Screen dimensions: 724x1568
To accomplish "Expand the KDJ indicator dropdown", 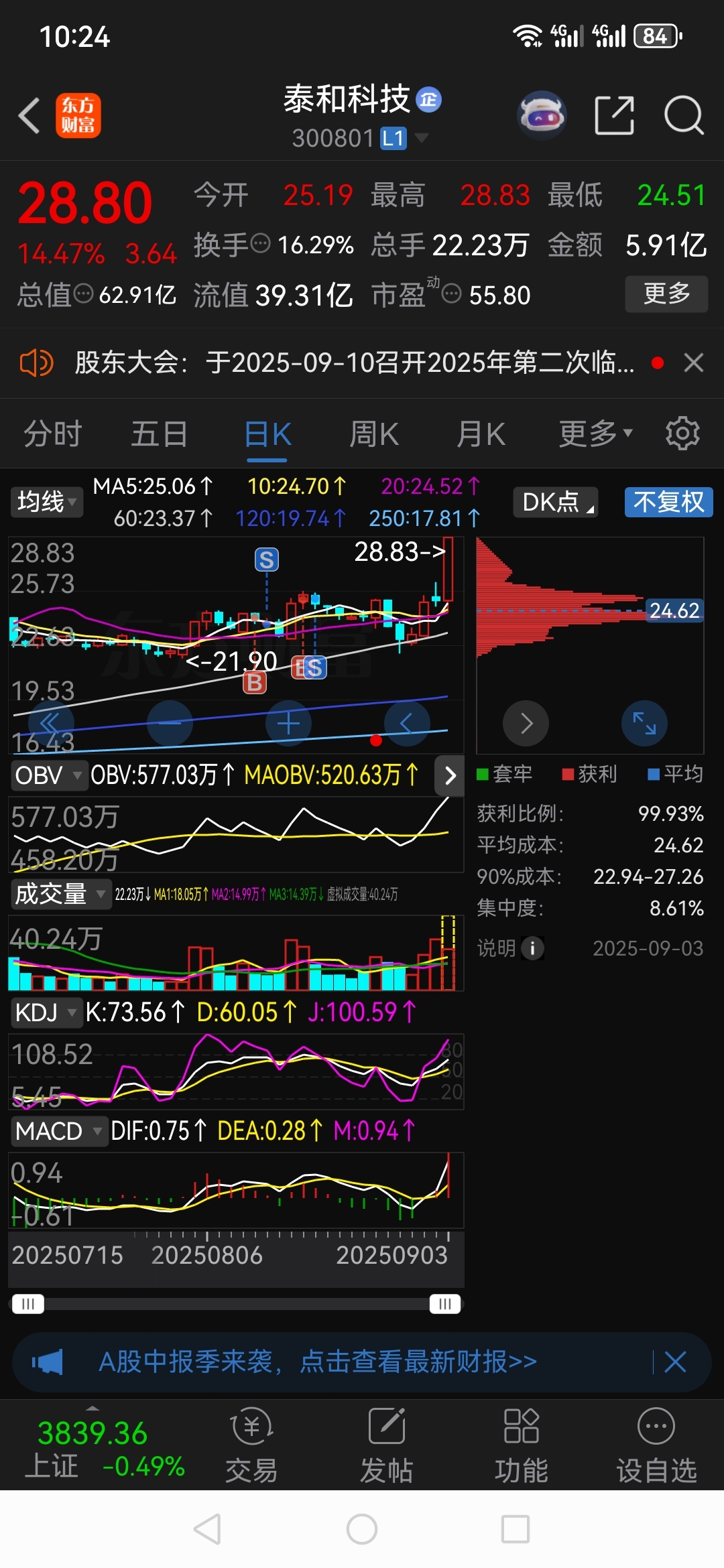I will tap(46, 1012).
